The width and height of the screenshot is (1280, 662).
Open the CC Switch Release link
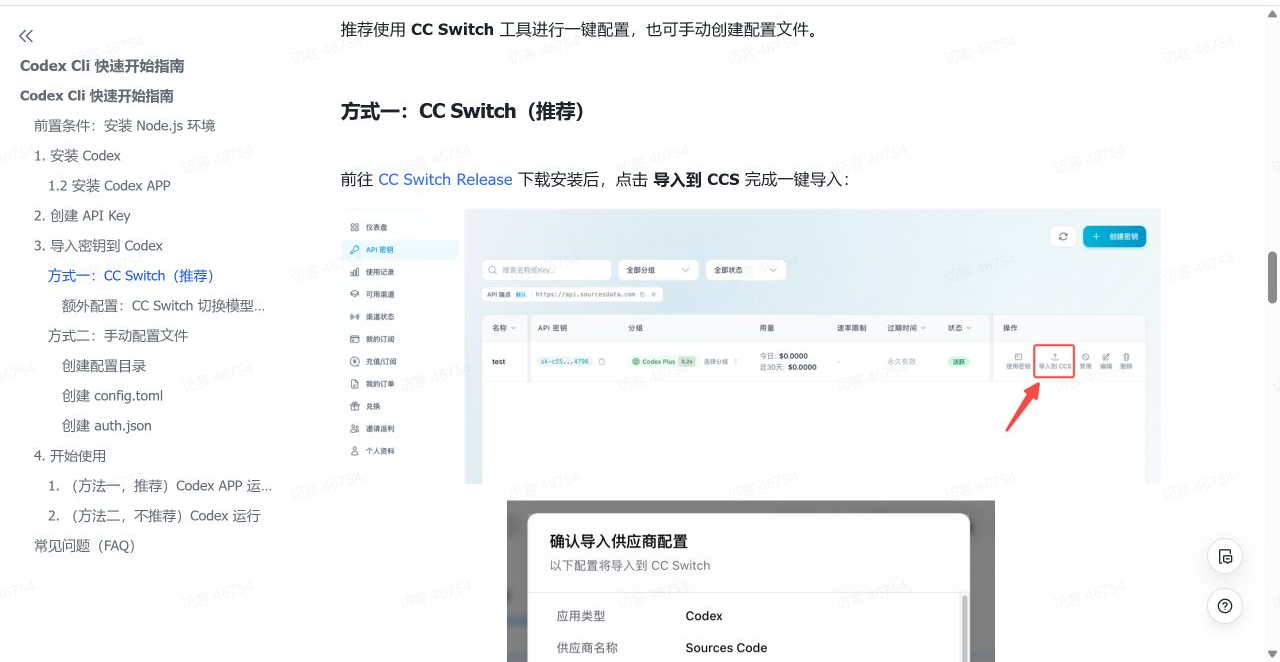[x=445, y=180]
